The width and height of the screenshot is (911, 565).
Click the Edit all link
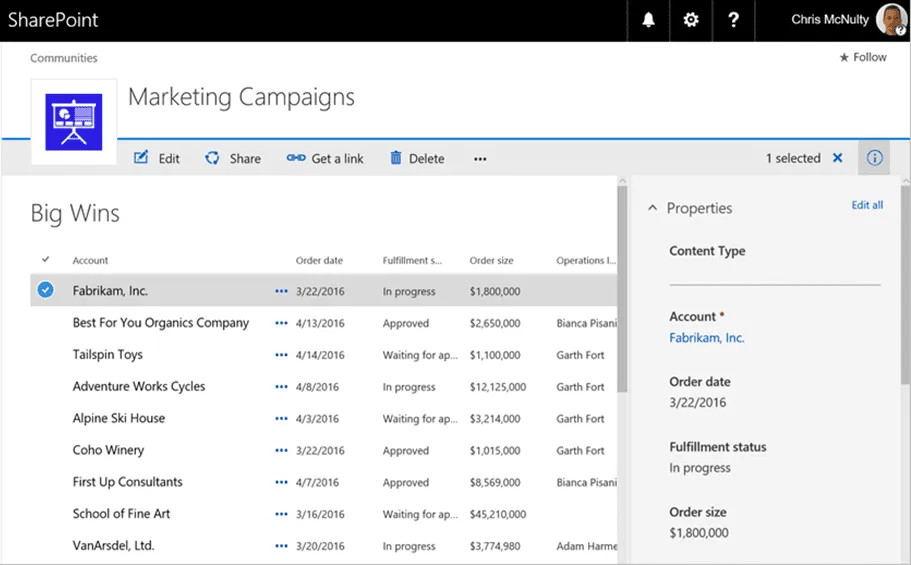pos(867,205)
